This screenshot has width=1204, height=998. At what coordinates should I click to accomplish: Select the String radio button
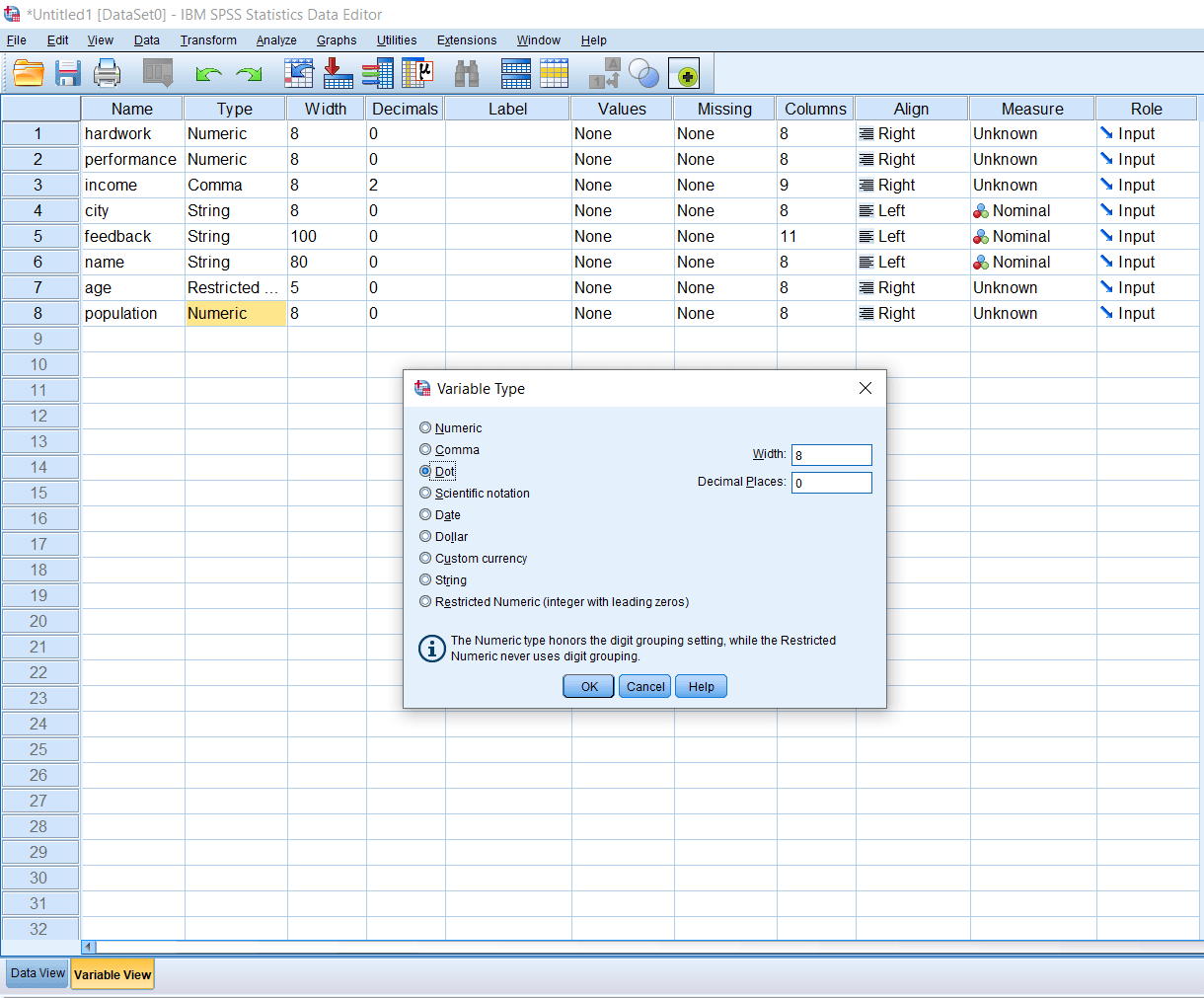[425, 579]
